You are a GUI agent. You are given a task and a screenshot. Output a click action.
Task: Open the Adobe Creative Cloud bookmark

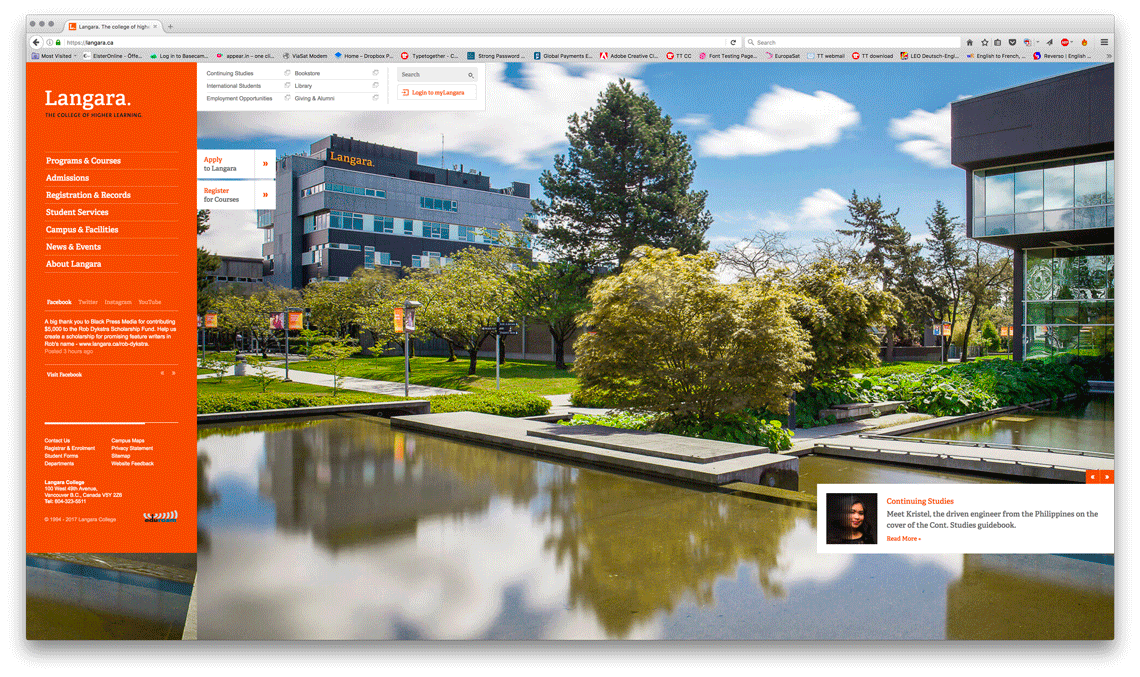click(x=629, y=55)
